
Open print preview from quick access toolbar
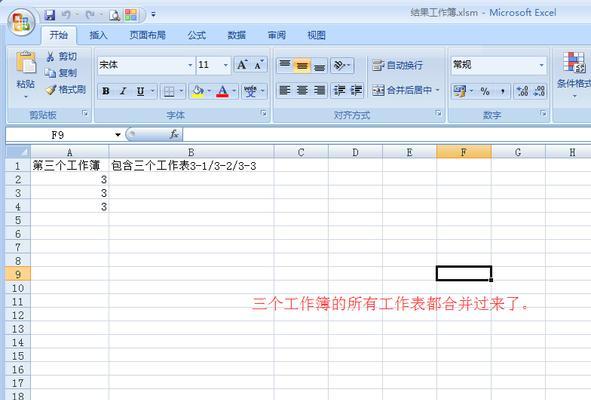click(x=115, y=15)
